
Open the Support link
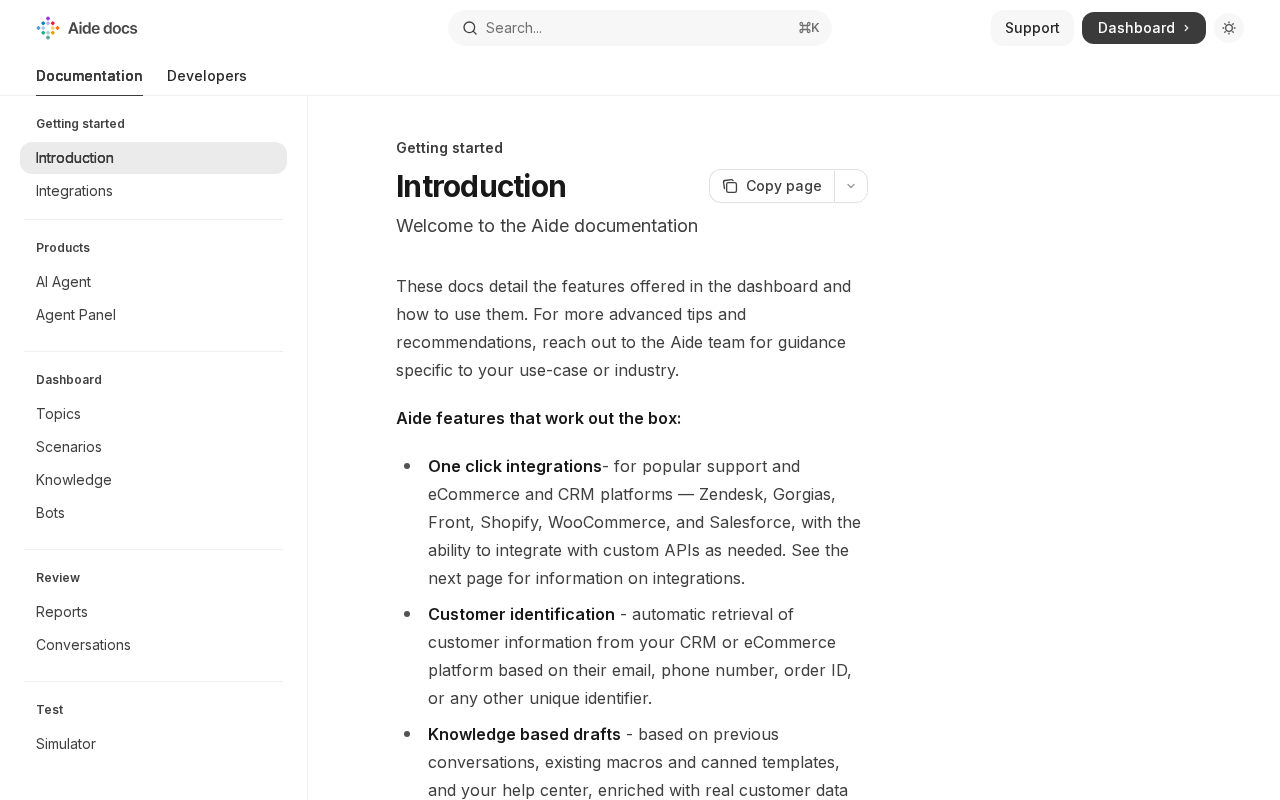pos(1032,28)
